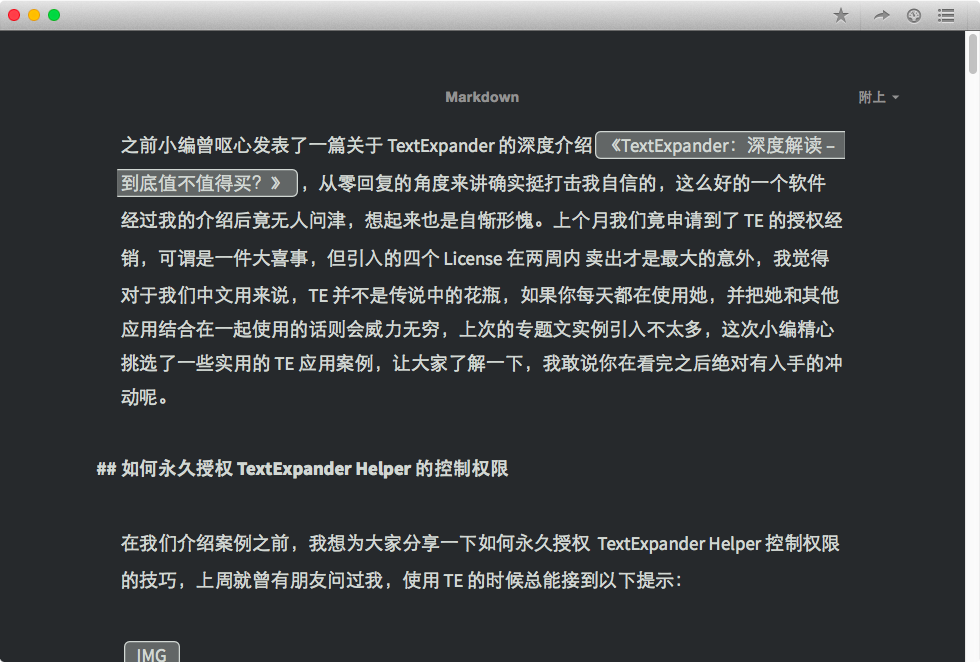This screenshot has width=980, height=662.
Task: Expand the 附上 dropdown
Action: coord(878,97)
